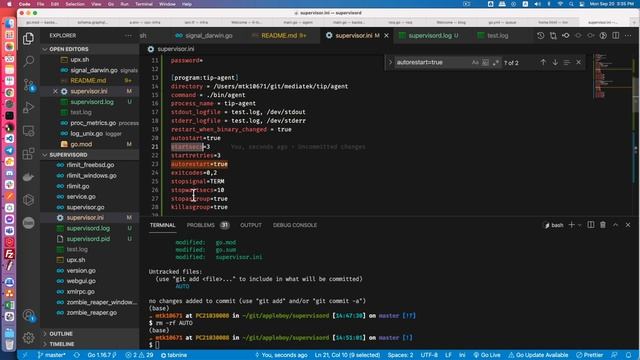Click Go 1.16.7 version in status bar

coord(102,355)
